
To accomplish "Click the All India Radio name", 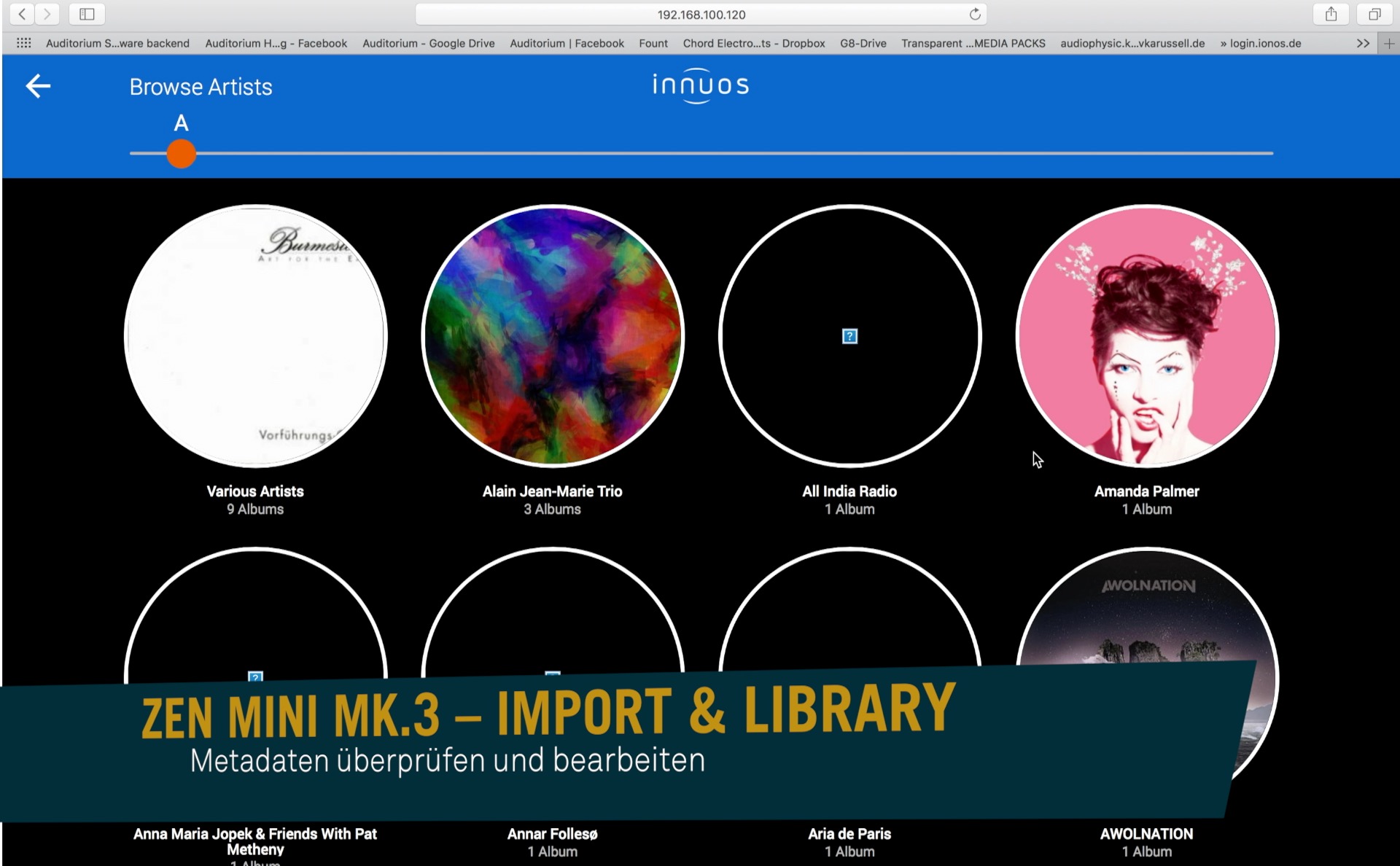I will [x=849, y=491].
